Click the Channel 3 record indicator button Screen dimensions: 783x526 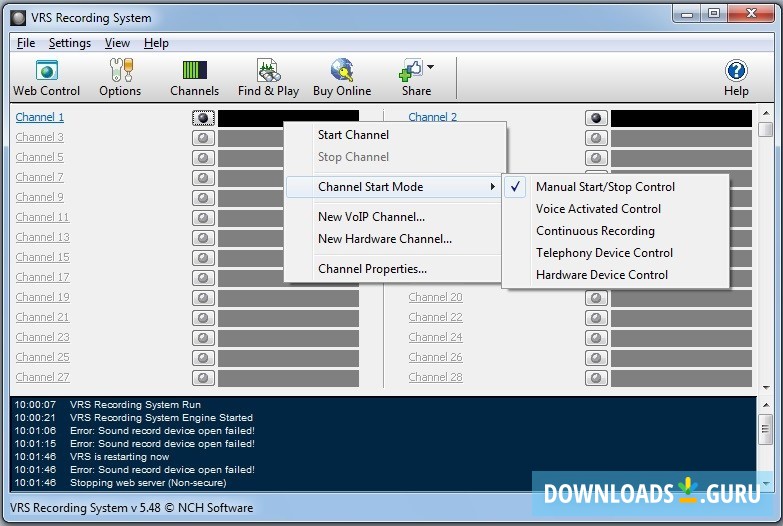pyautogui.click(x=203, y=138)
